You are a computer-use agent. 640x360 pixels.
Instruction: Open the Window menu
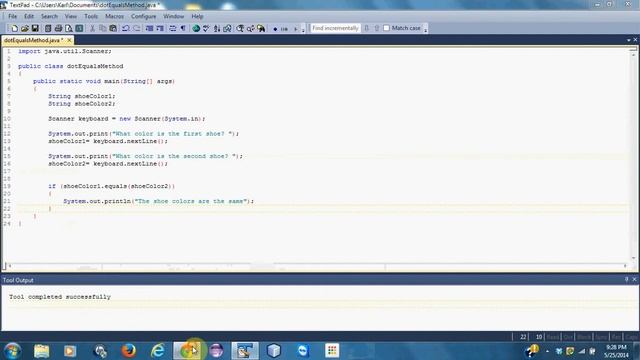click(x=173, y=16)
